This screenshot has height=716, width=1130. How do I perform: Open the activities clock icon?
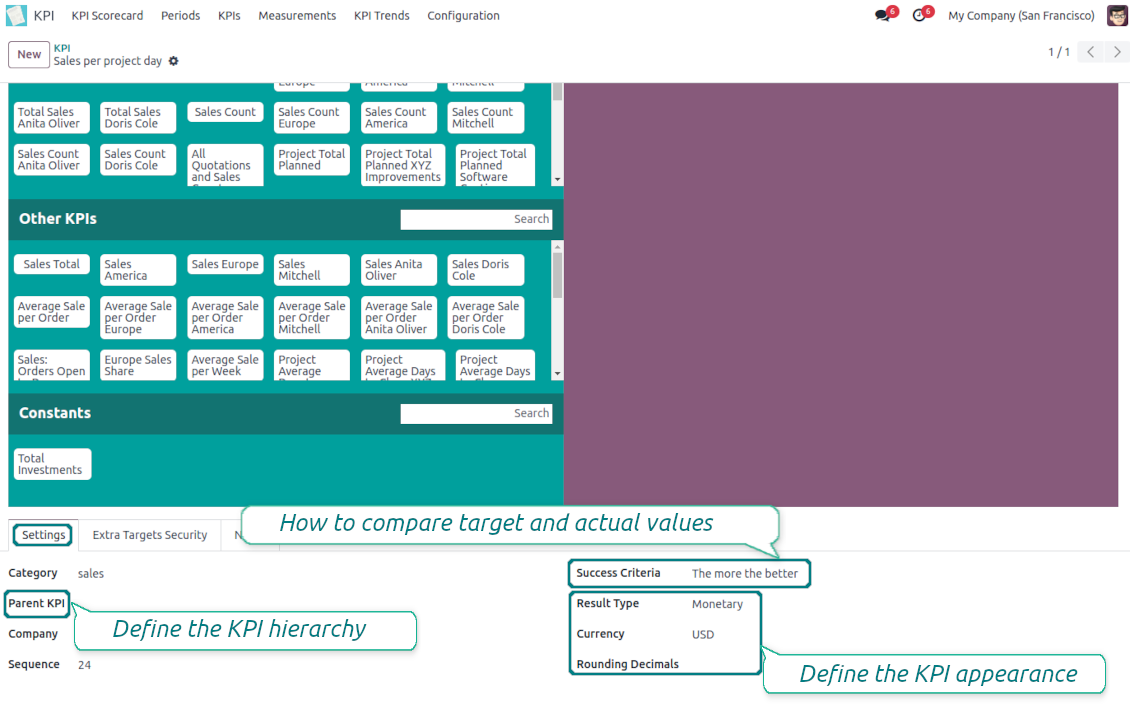coord(919,15)
